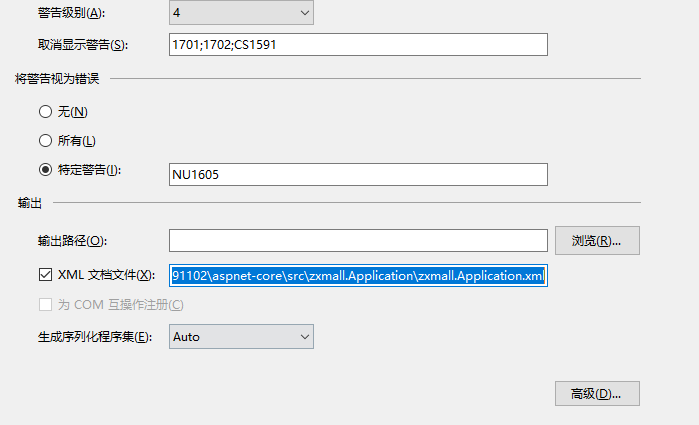Click the zxmall.Application.xml path field
Screen dimensions: 699x425
(358, 275)
